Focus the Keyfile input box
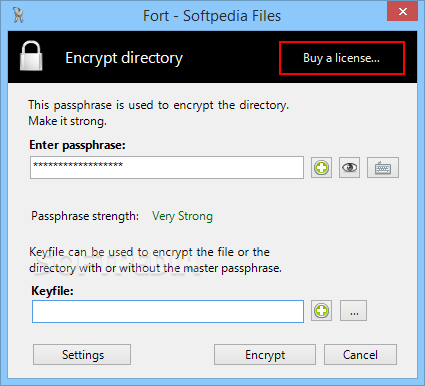This screenshot has height=386, width=425. click(168, 311)
